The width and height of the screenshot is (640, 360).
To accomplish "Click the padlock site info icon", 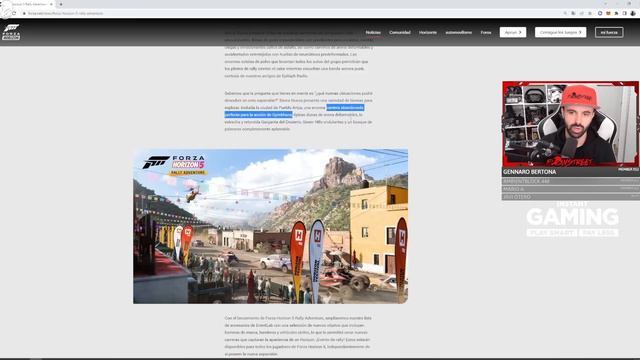I will coord(24,13).
